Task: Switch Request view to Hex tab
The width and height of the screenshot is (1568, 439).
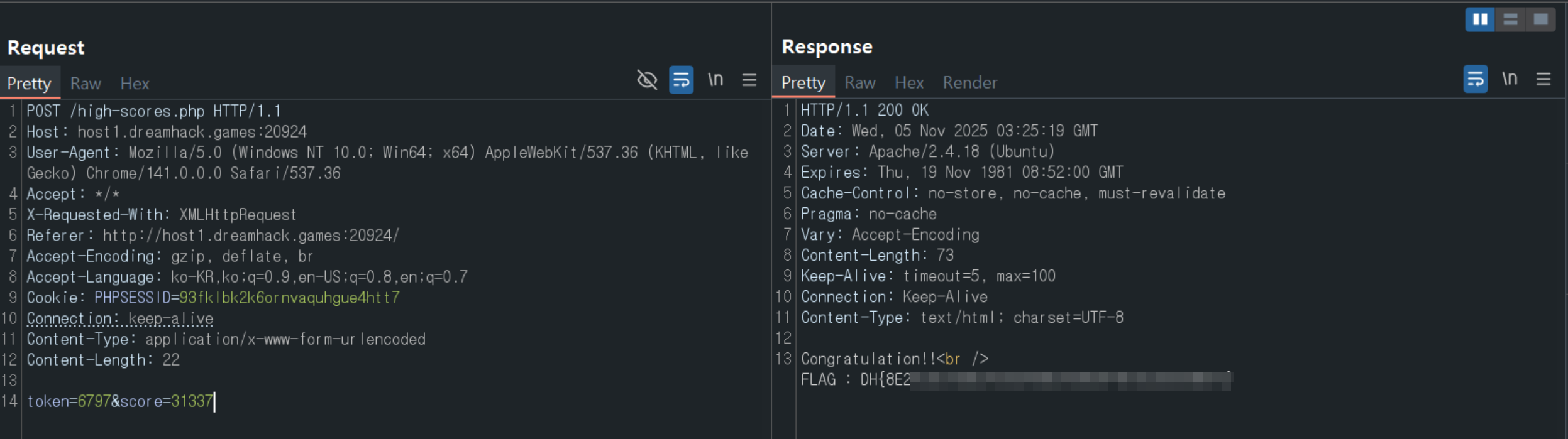Action: coord(135,84)
